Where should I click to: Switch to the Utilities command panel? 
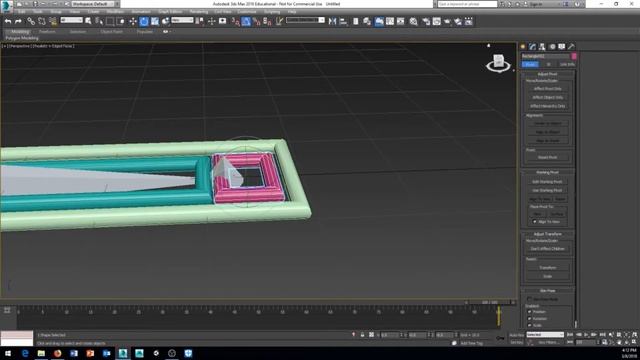pos(571,47)
